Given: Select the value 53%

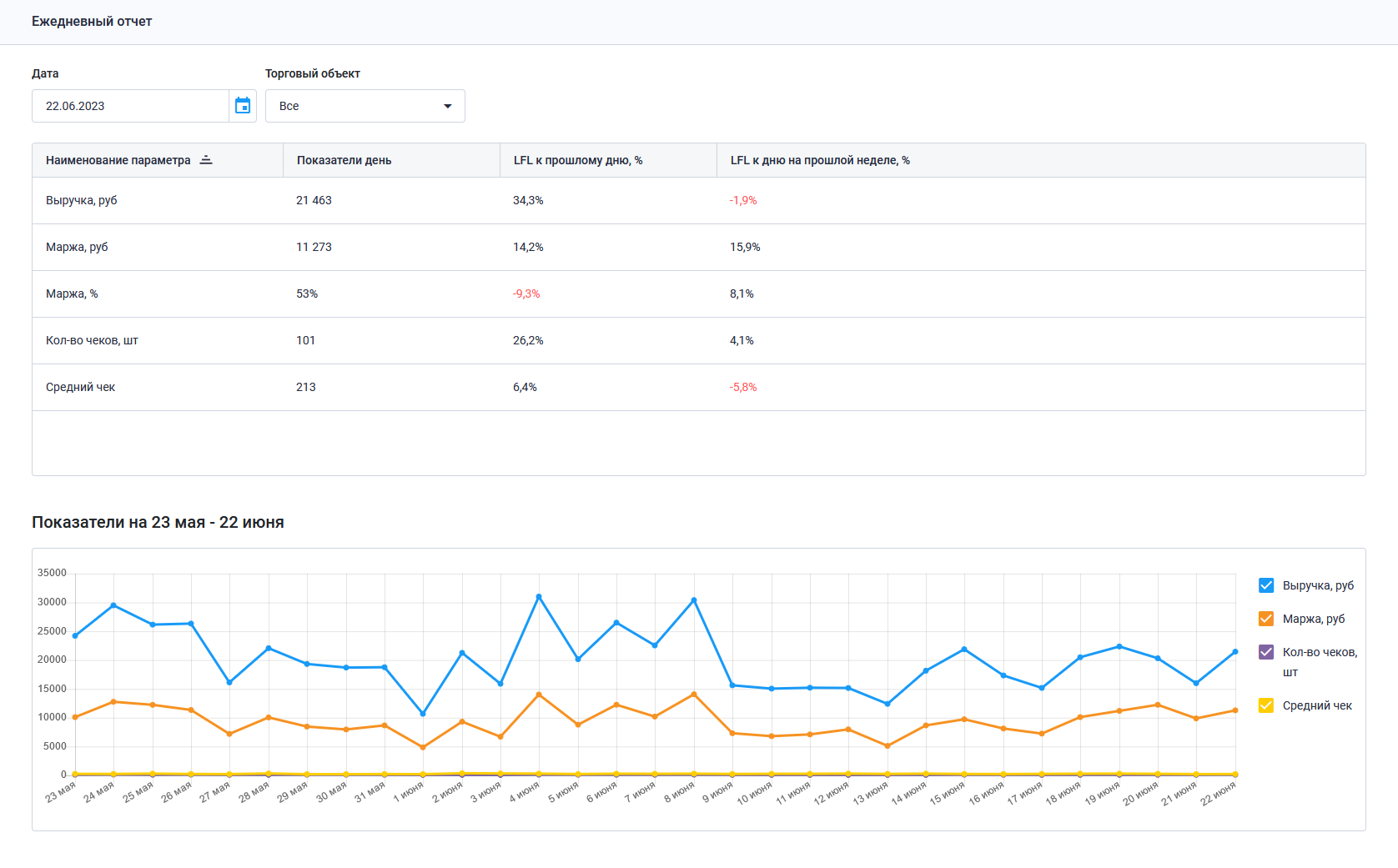Looking at the screenshot, I should [x=307, y=294].
